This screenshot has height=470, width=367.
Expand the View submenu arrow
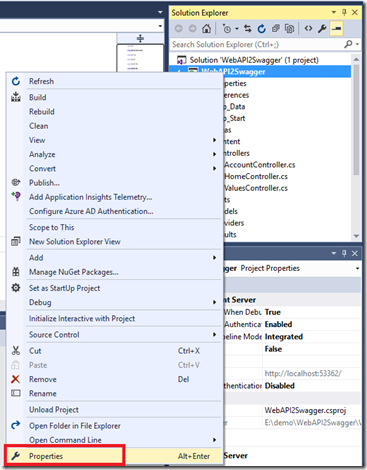[215, 140]
